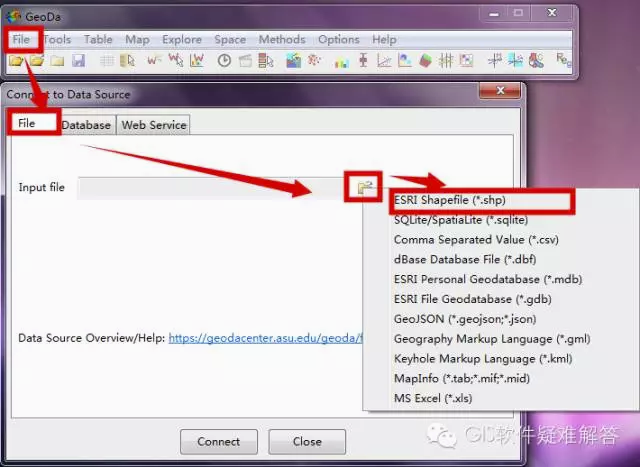640x467 pixels.
Task: Click the Connect button
Action: click(219, 441)
